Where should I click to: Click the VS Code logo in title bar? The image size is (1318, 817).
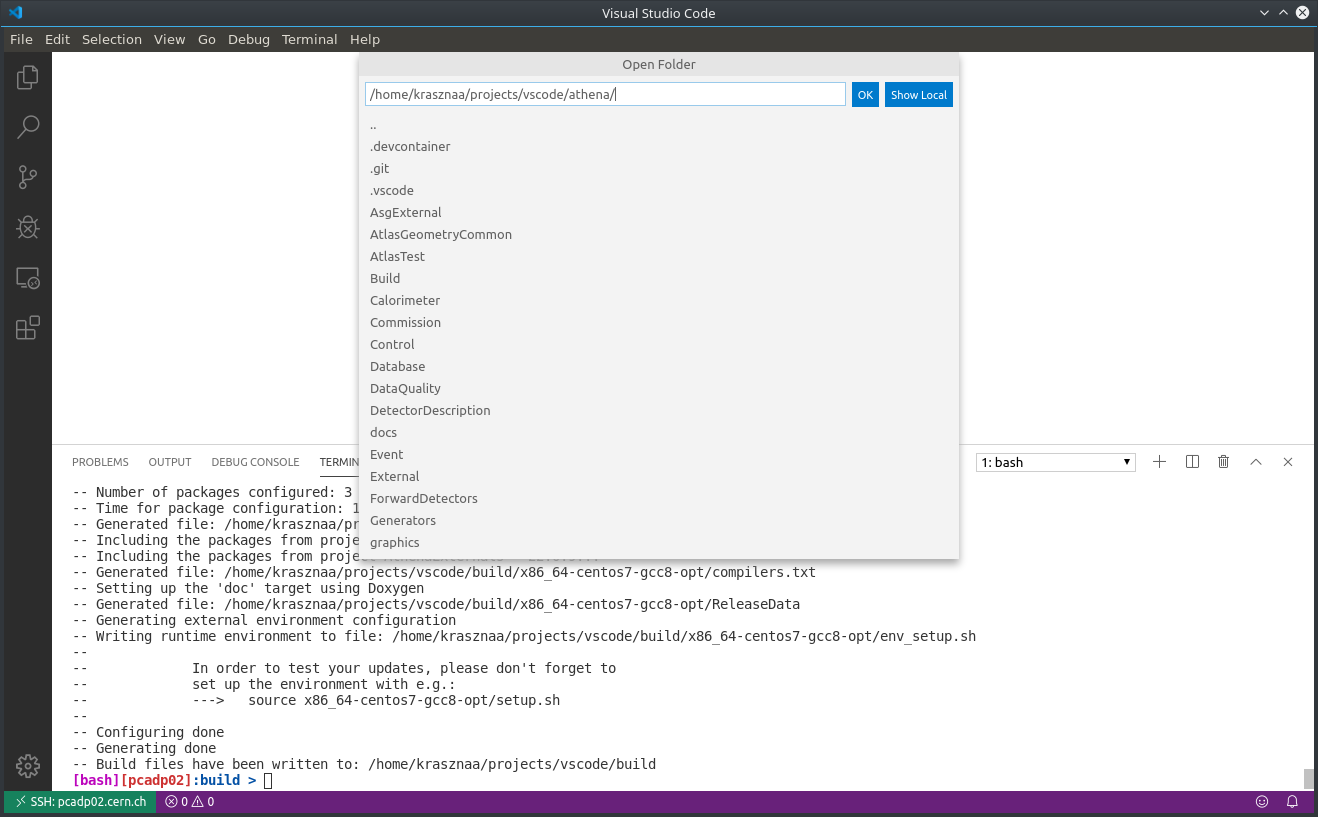tap(15, 13)
